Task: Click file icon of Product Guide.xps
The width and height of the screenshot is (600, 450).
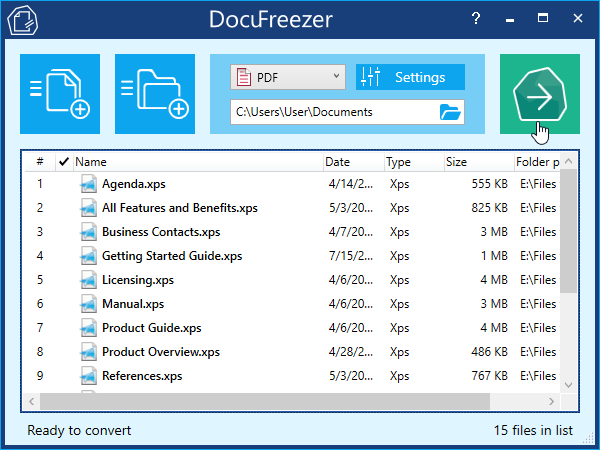Action: click(x=88, y=328)
